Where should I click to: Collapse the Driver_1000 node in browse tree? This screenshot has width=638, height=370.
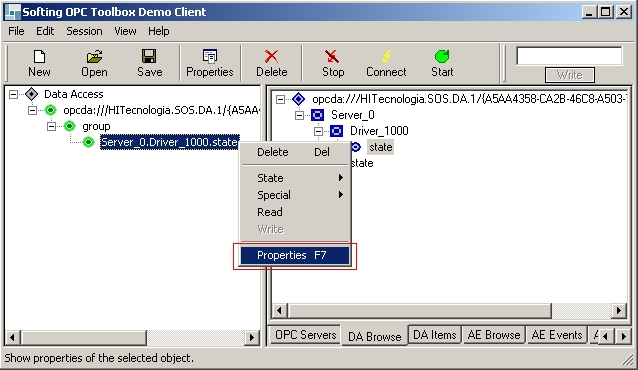click(319, 131)
